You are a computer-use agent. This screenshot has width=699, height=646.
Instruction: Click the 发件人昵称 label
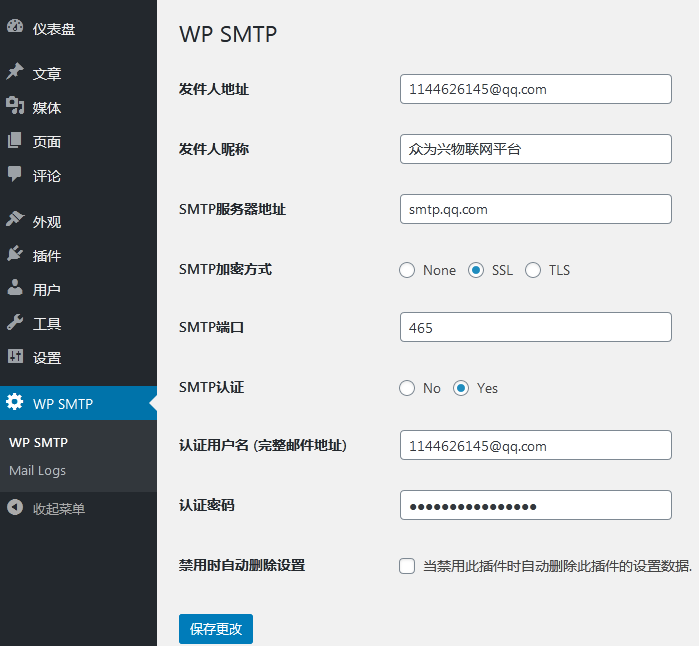[x=214, y=149]
